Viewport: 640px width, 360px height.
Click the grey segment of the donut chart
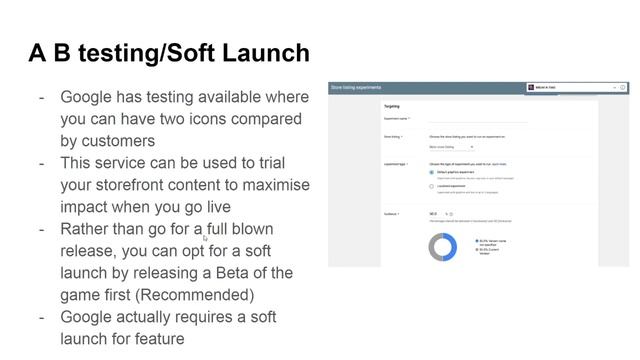tap(432, 248)
